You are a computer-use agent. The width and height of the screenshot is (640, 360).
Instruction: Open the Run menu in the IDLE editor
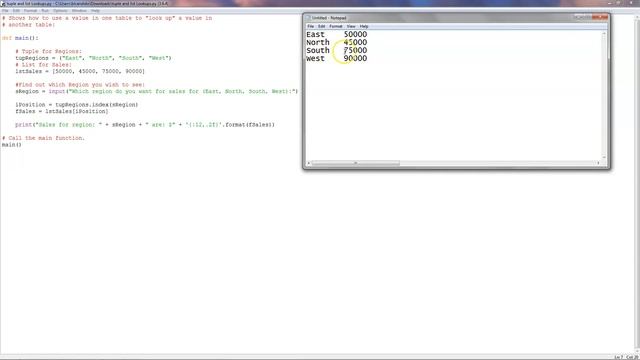click(45, 11)
